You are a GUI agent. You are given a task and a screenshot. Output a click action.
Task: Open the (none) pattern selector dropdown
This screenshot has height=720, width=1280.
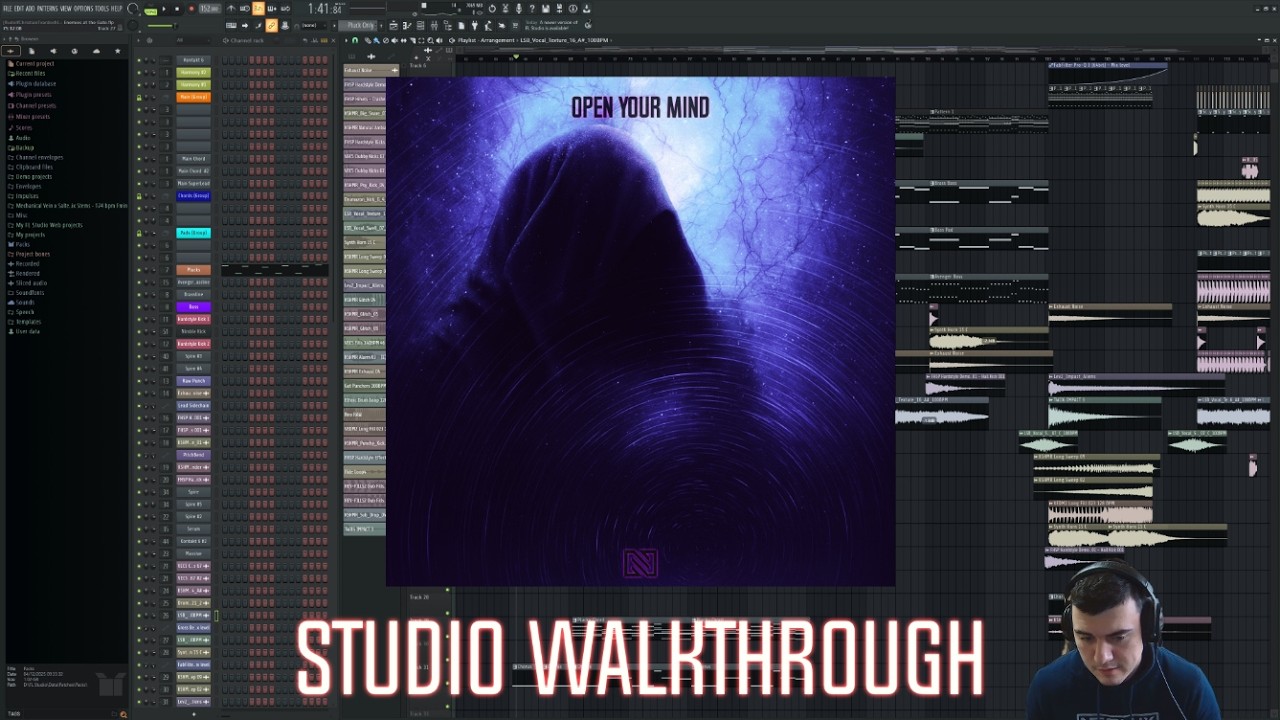tap(312, 25)
